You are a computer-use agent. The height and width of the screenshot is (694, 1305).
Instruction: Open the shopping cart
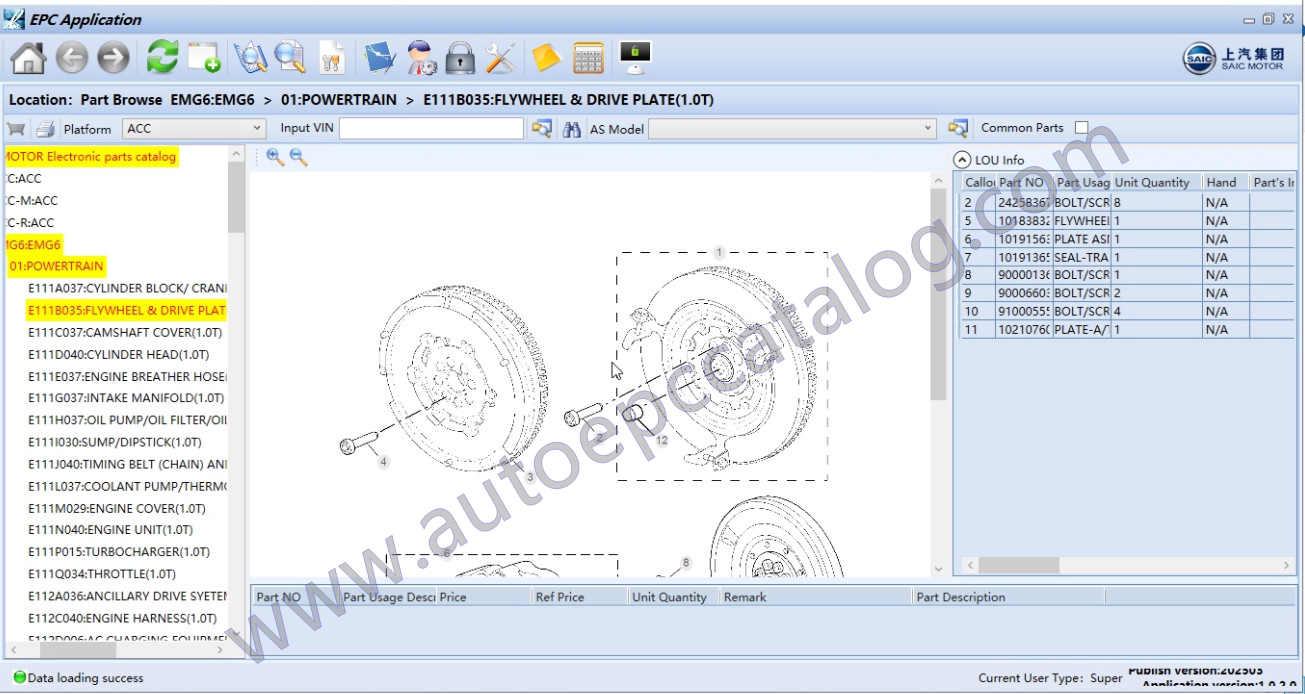(x=16, y=129)
